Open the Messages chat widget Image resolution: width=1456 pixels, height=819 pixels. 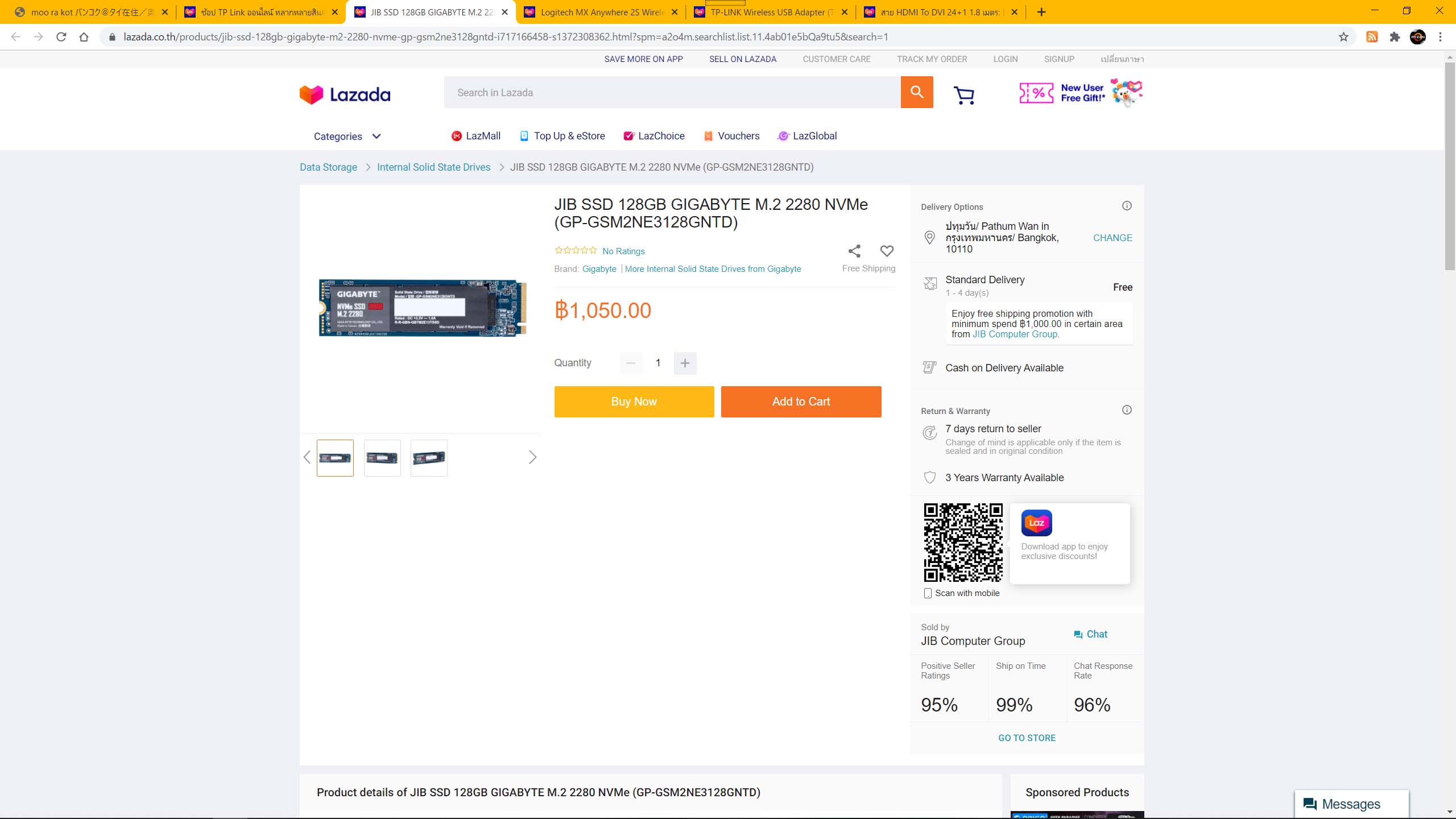pyautogui.click(x=1351, y=804)
